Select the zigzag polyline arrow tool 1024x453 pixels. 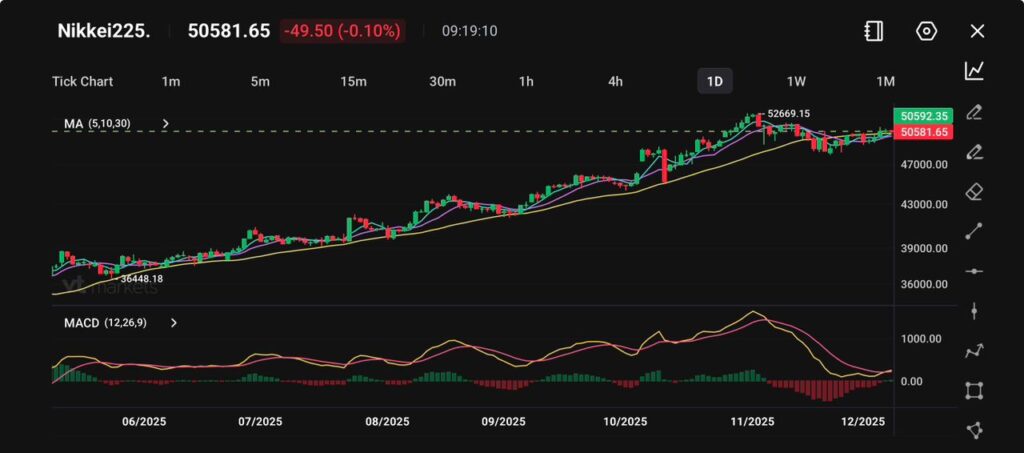pos(973,351)
